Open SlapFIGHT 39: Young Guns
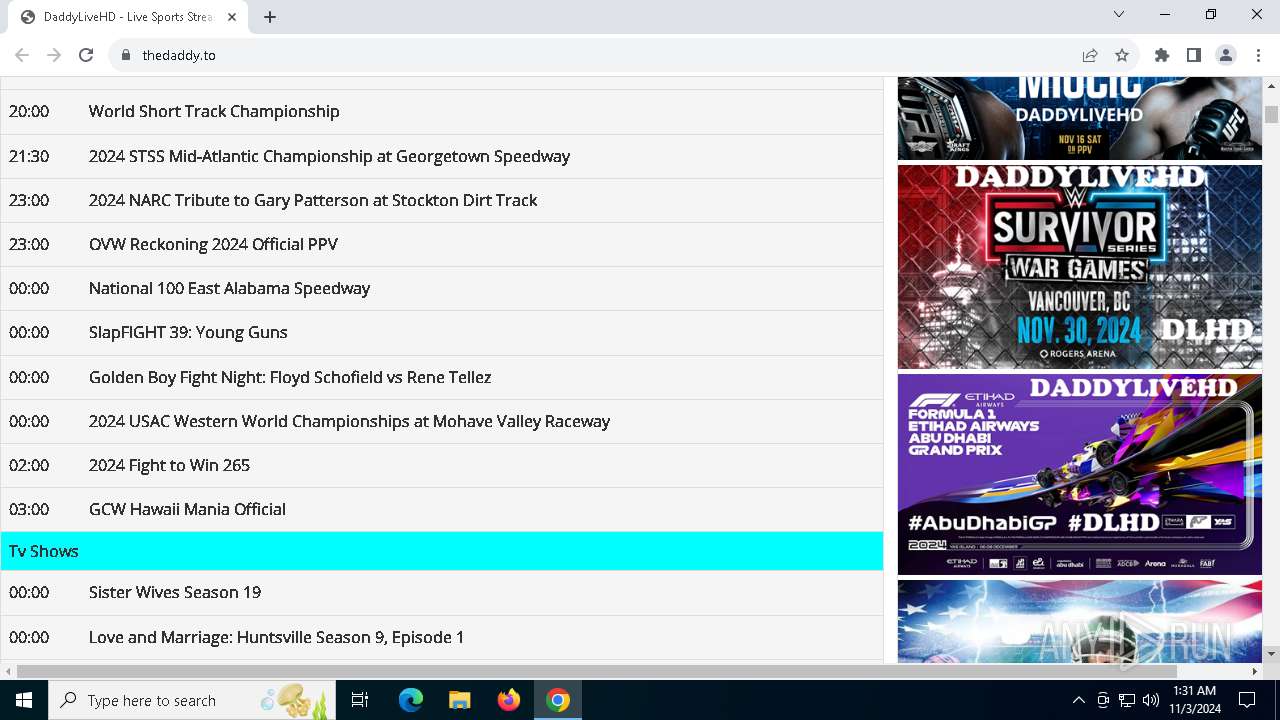Screen dimensions: 1280x720 (188, 332)
